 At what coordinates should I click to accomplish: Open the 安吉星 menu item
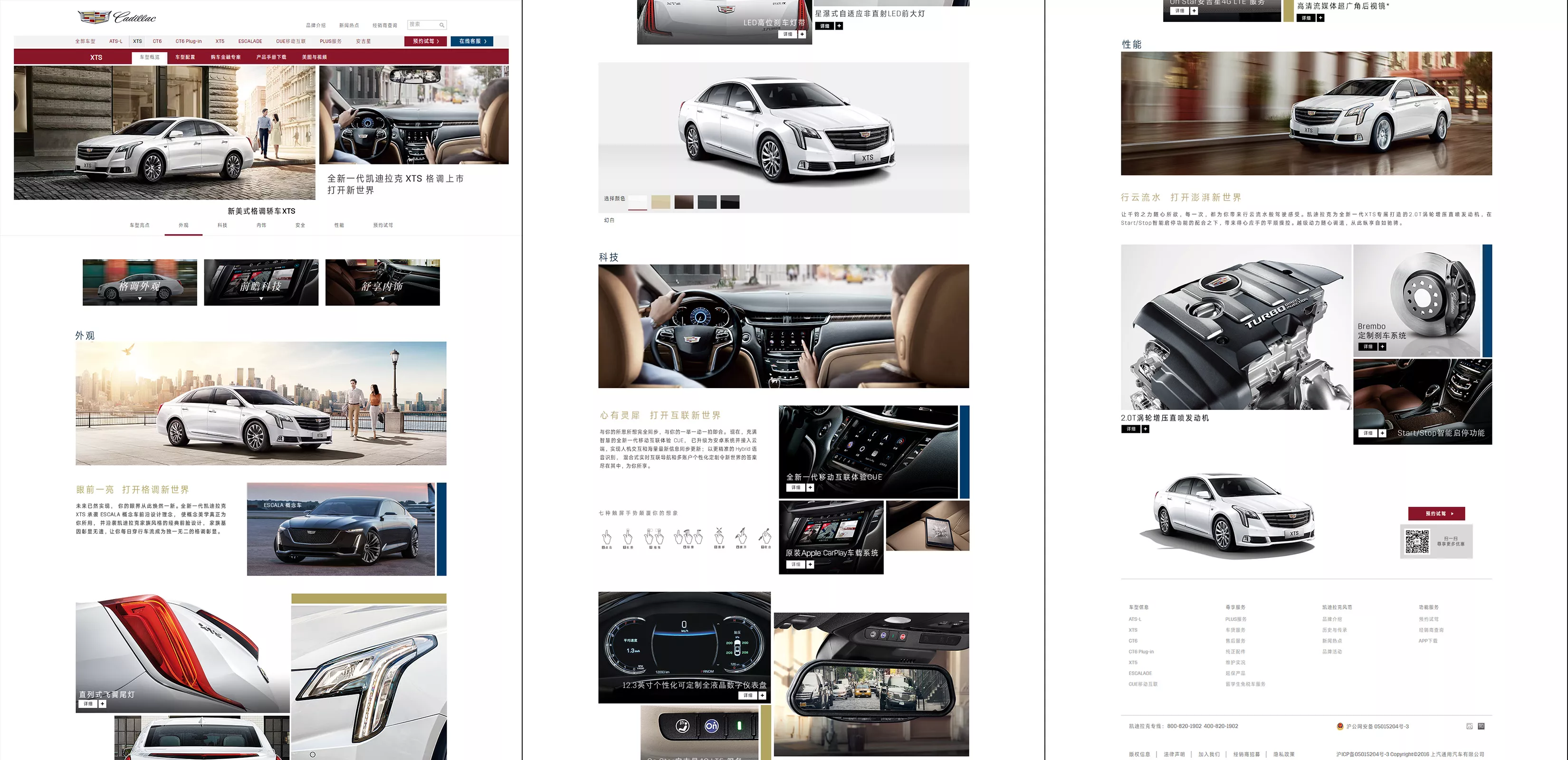tap(363, 41)
